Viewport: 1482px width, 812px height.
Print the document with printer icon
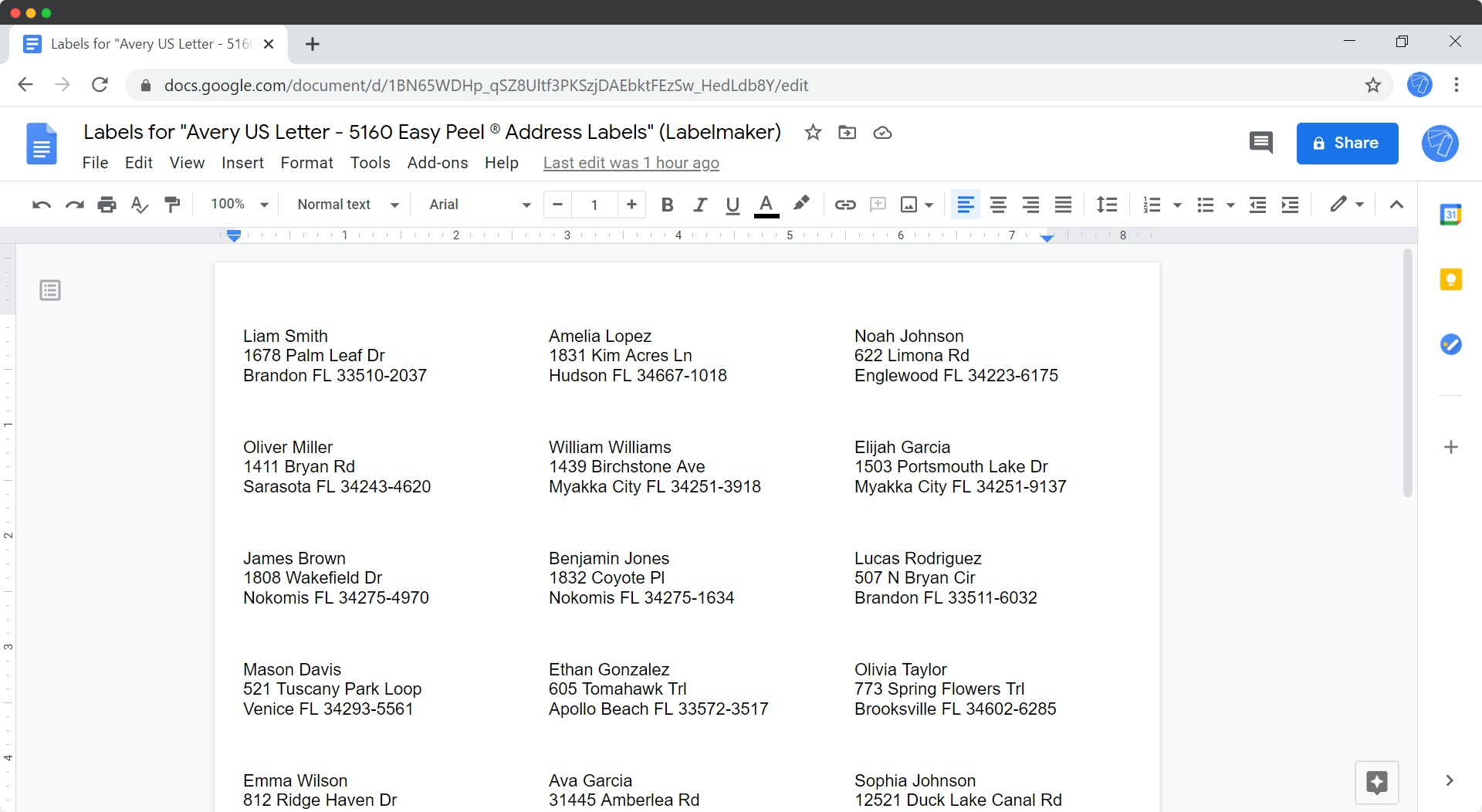point(107,205)
